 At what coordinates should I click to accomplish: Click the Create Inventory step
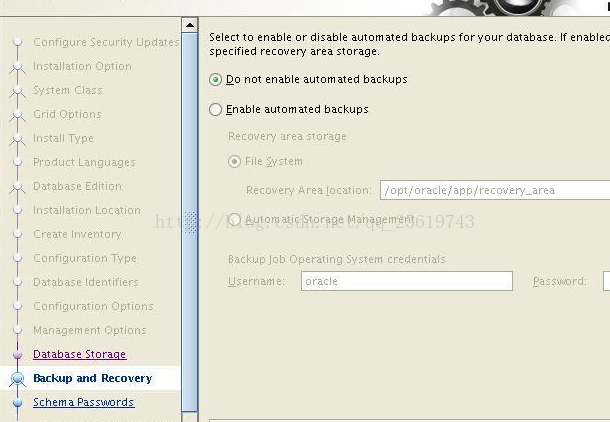point(77,235)
